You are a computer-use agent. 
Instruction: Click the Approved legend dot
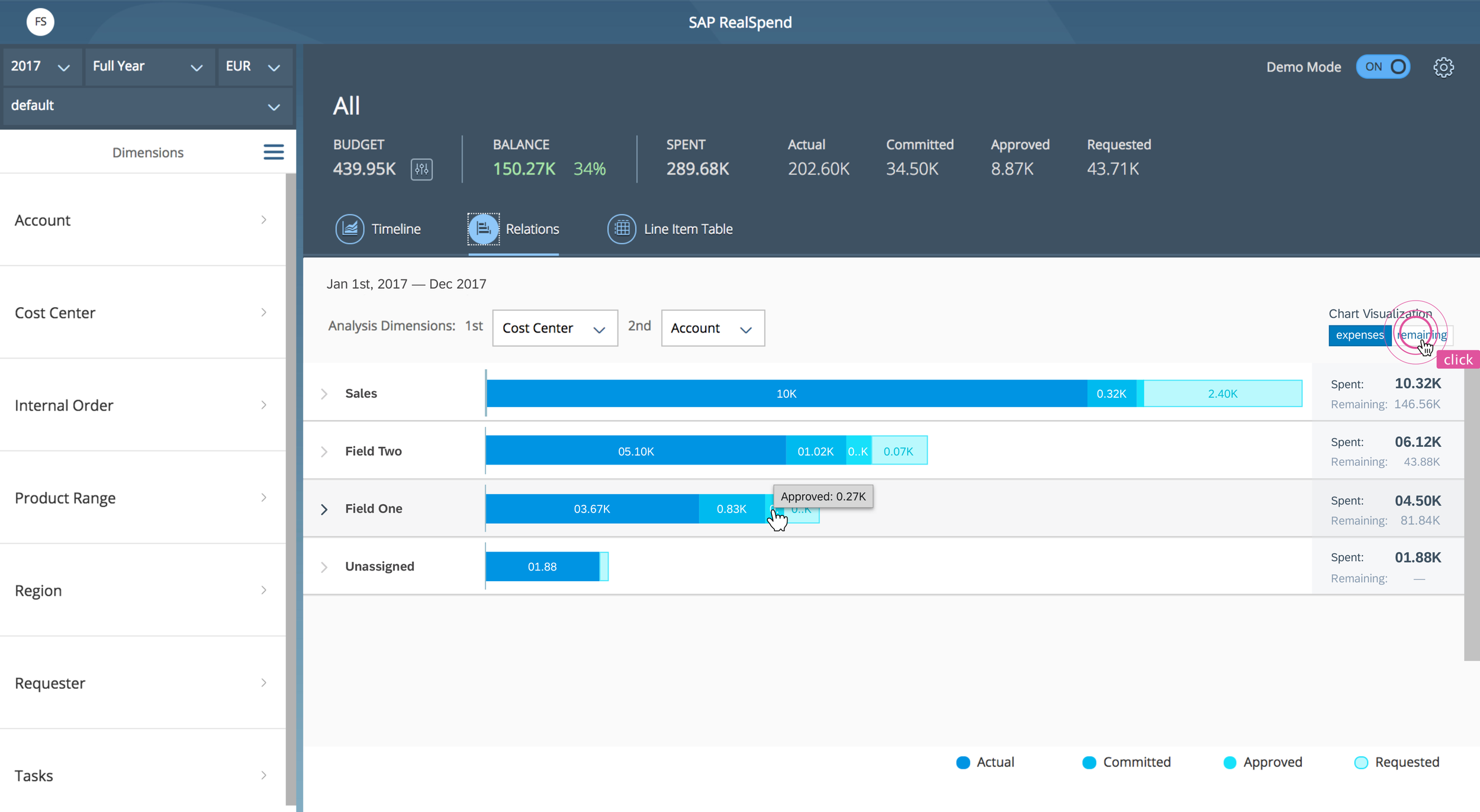(x=1230, y=762)
